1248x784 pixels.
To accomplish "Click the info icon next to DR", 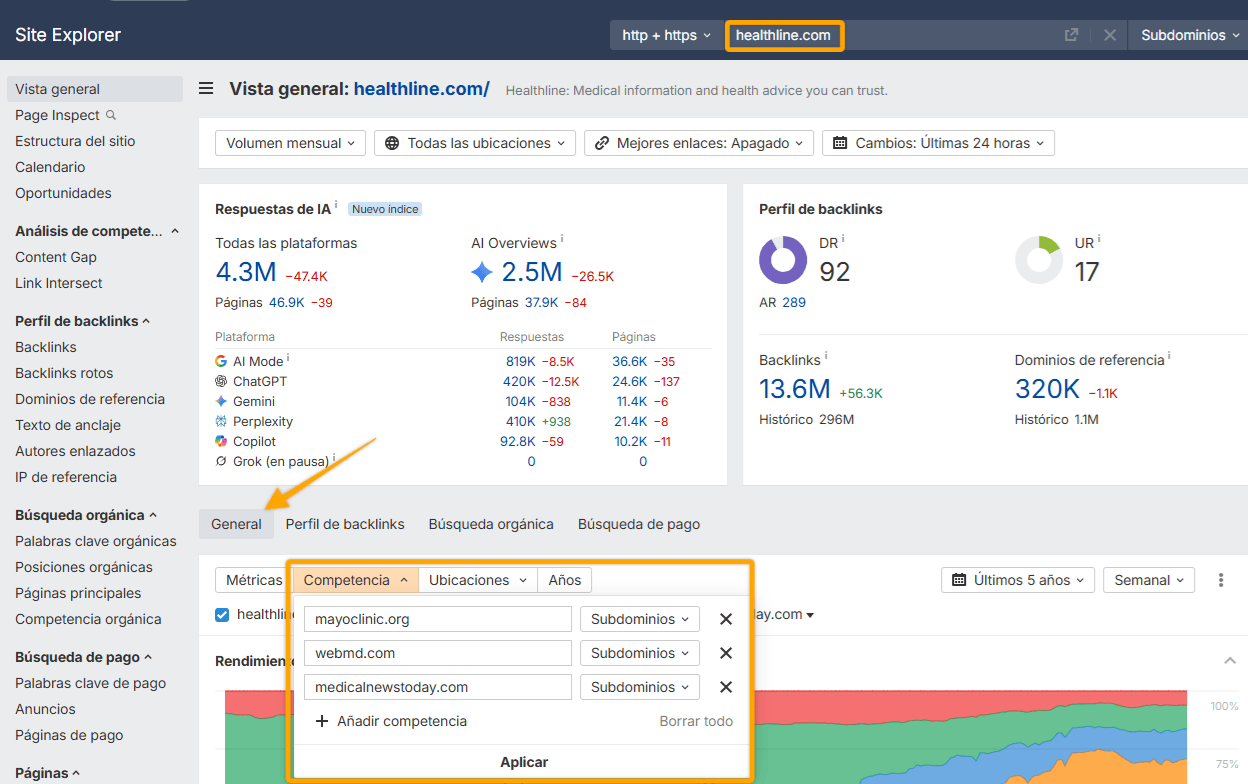I will (843, 239).
